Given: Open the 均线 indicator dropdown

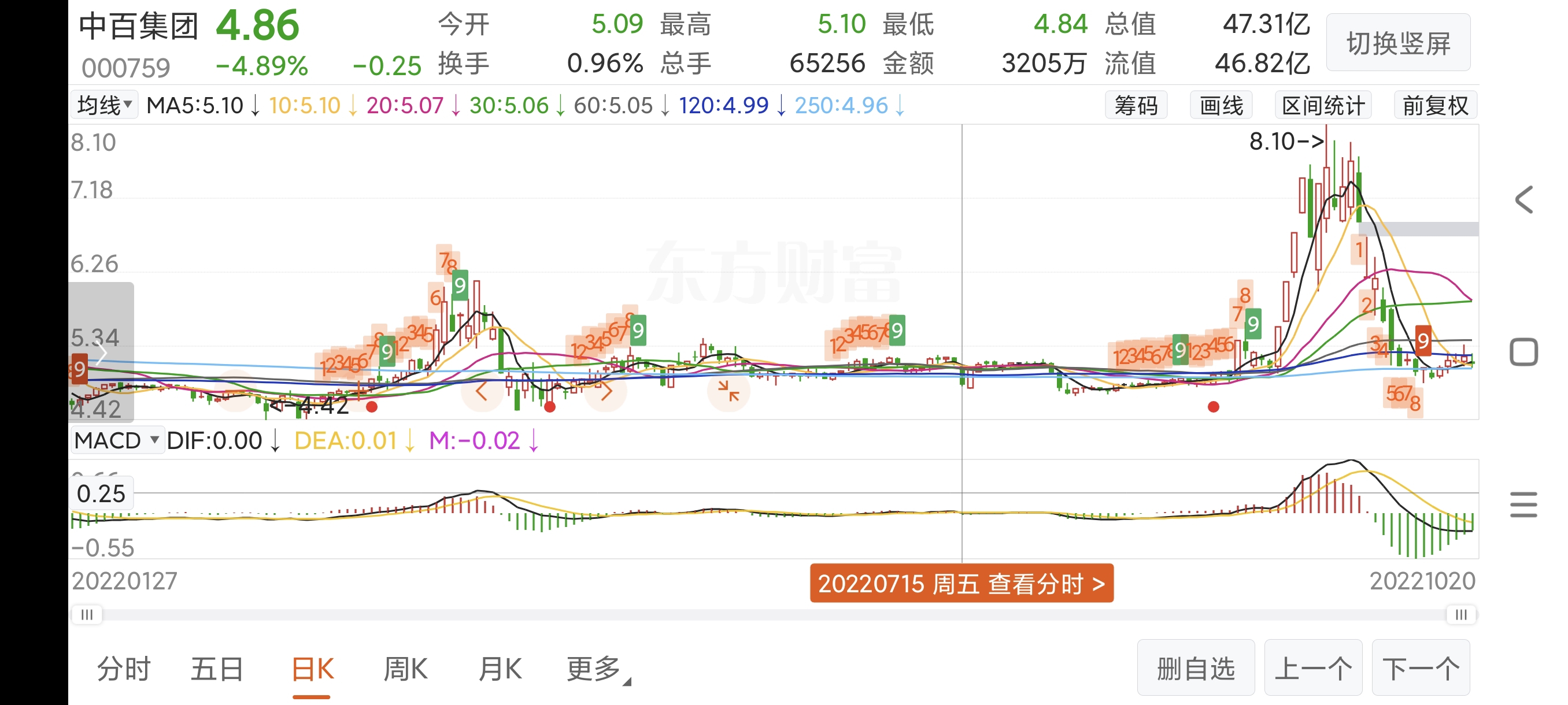Looking at the screenshot, I should click(x=105, y=105).
